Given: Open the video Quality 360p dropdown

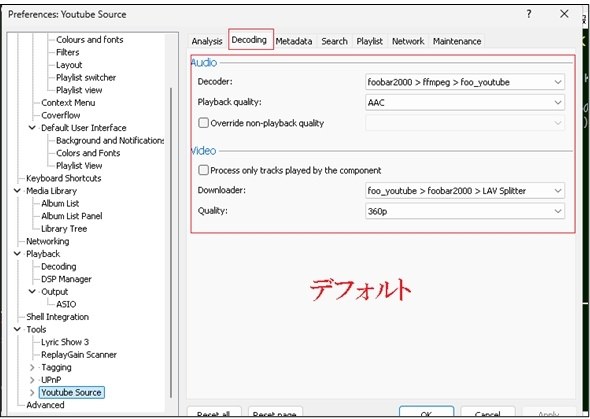Looking at the screenshot, I should click(465, 211).
